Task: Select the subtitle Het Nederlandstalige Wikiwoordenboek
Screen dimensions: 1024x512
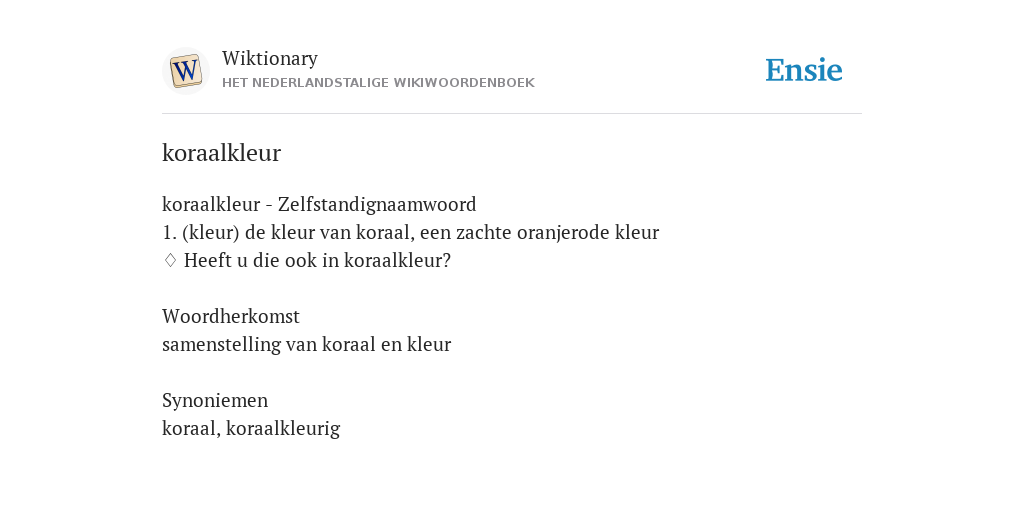Action: pyautogui.click(x=378, y=83)
